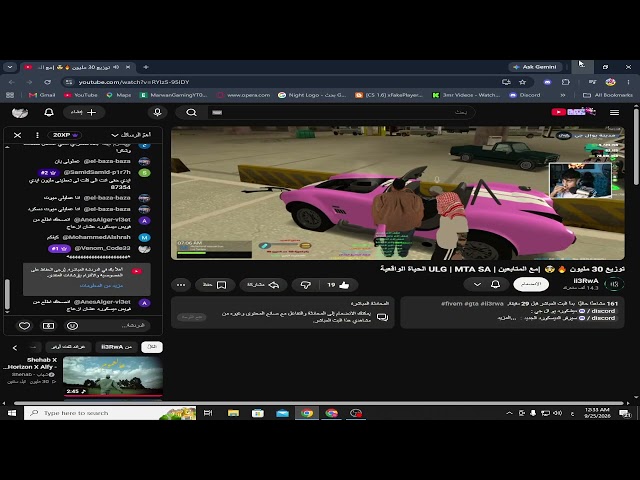Click taskbar volume speaker icon

point(557,413)
